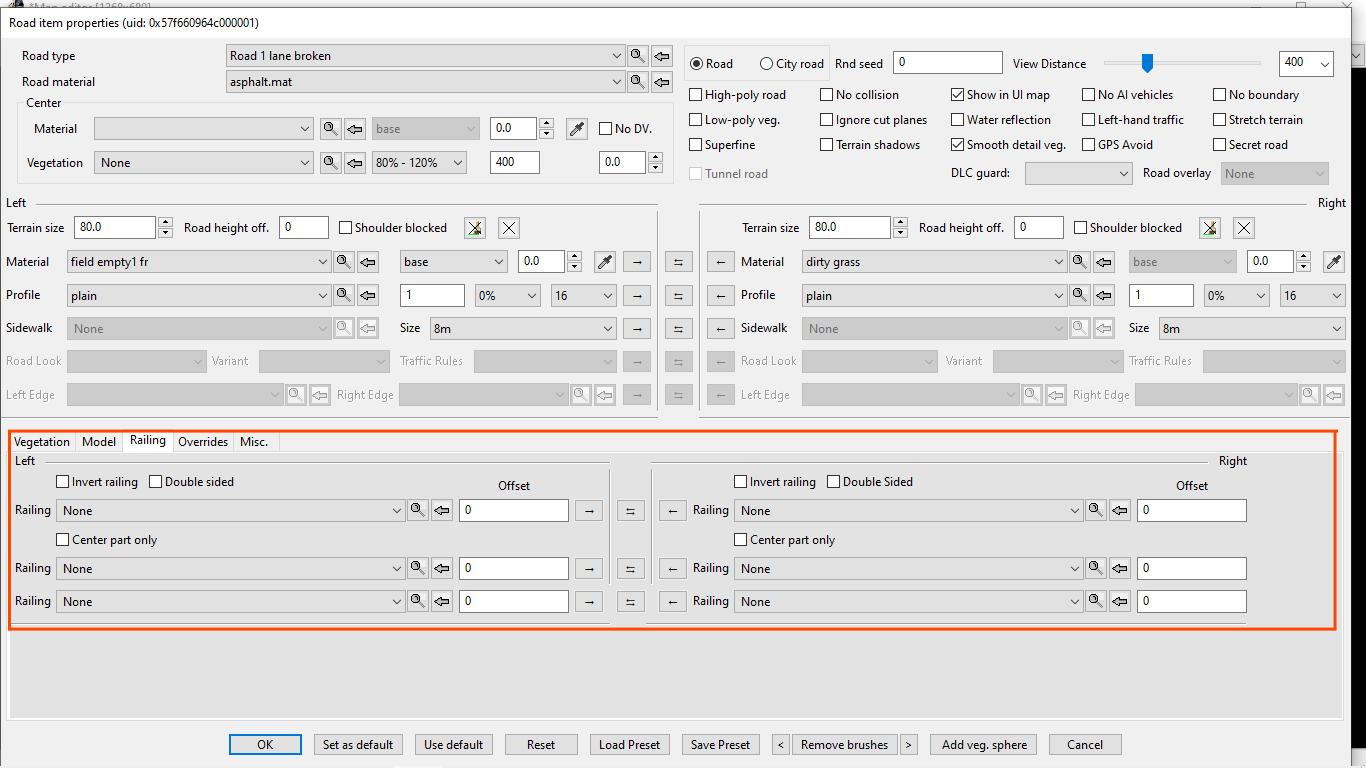Click the eyedropper icon in right Material row

pyautogui.click(x=1333, y=262)
